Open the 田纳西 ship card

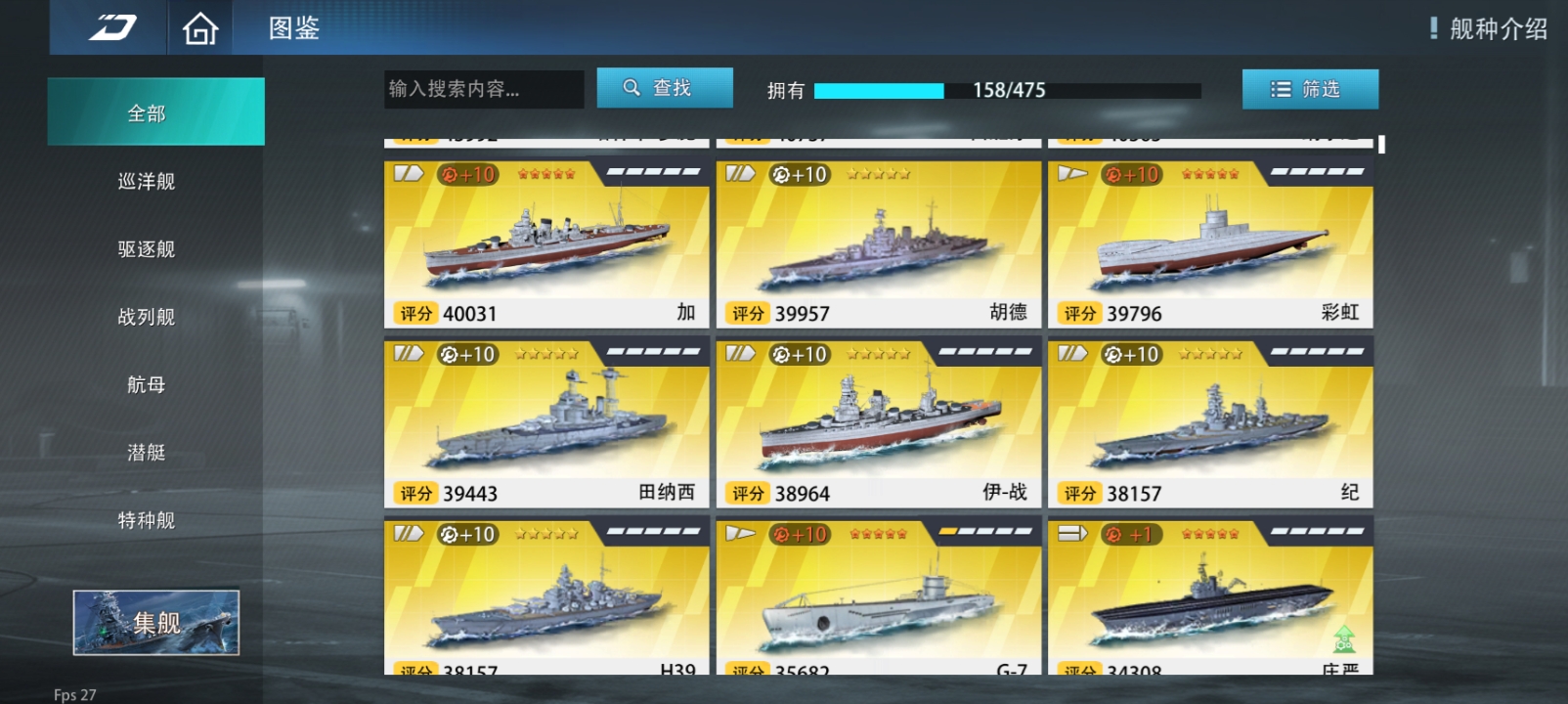point(546,423)
